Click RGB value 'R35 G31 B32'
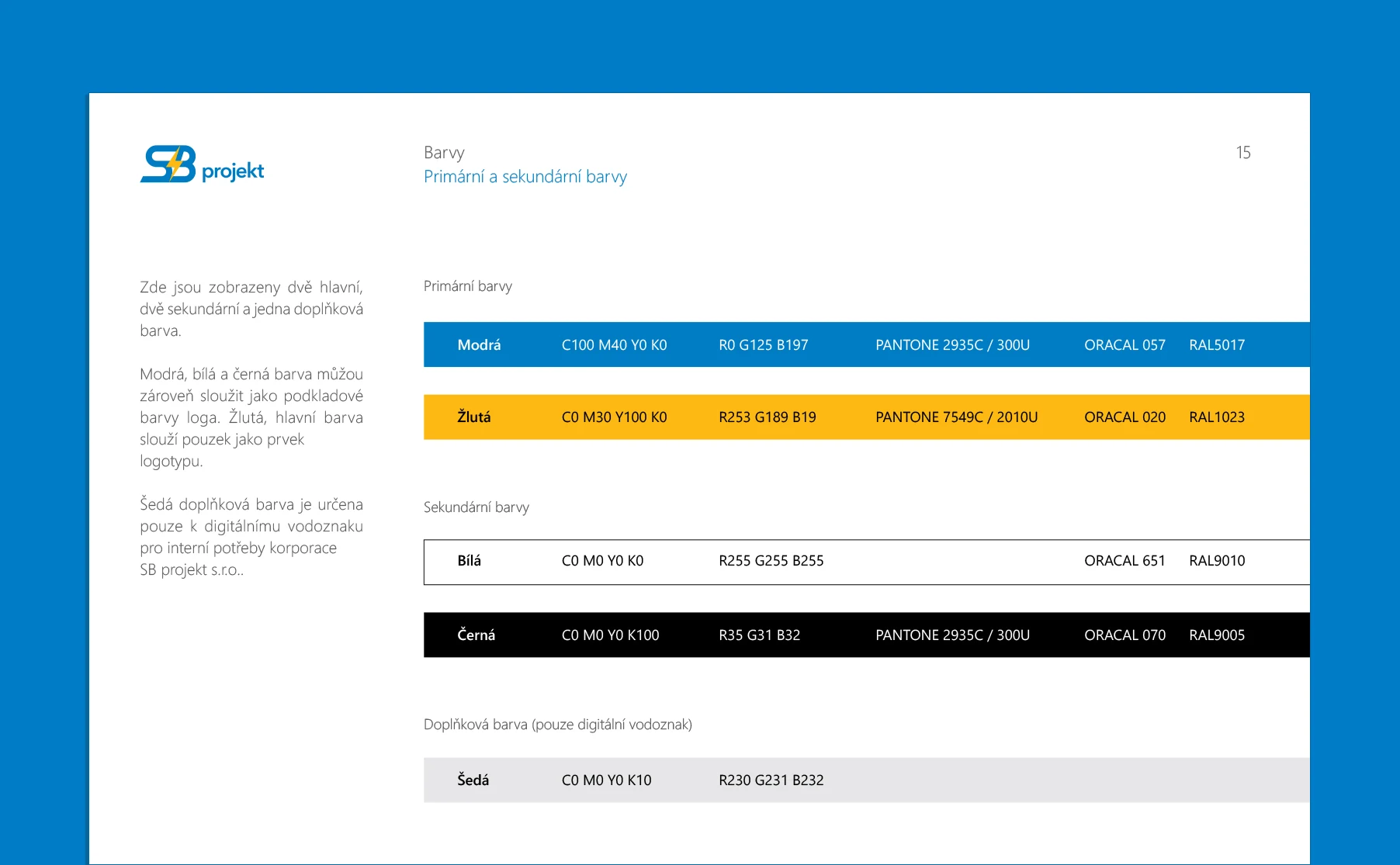The height and width of the screenshot is (865, 1400). 760,635
